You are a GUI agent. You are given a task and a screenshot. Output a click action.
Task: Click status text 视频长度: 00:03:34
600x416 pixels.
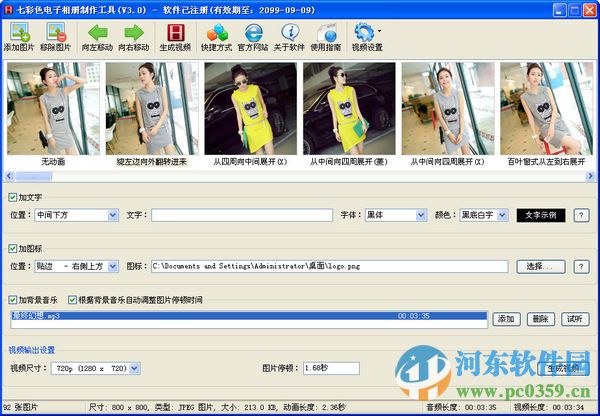click(549, 407)
